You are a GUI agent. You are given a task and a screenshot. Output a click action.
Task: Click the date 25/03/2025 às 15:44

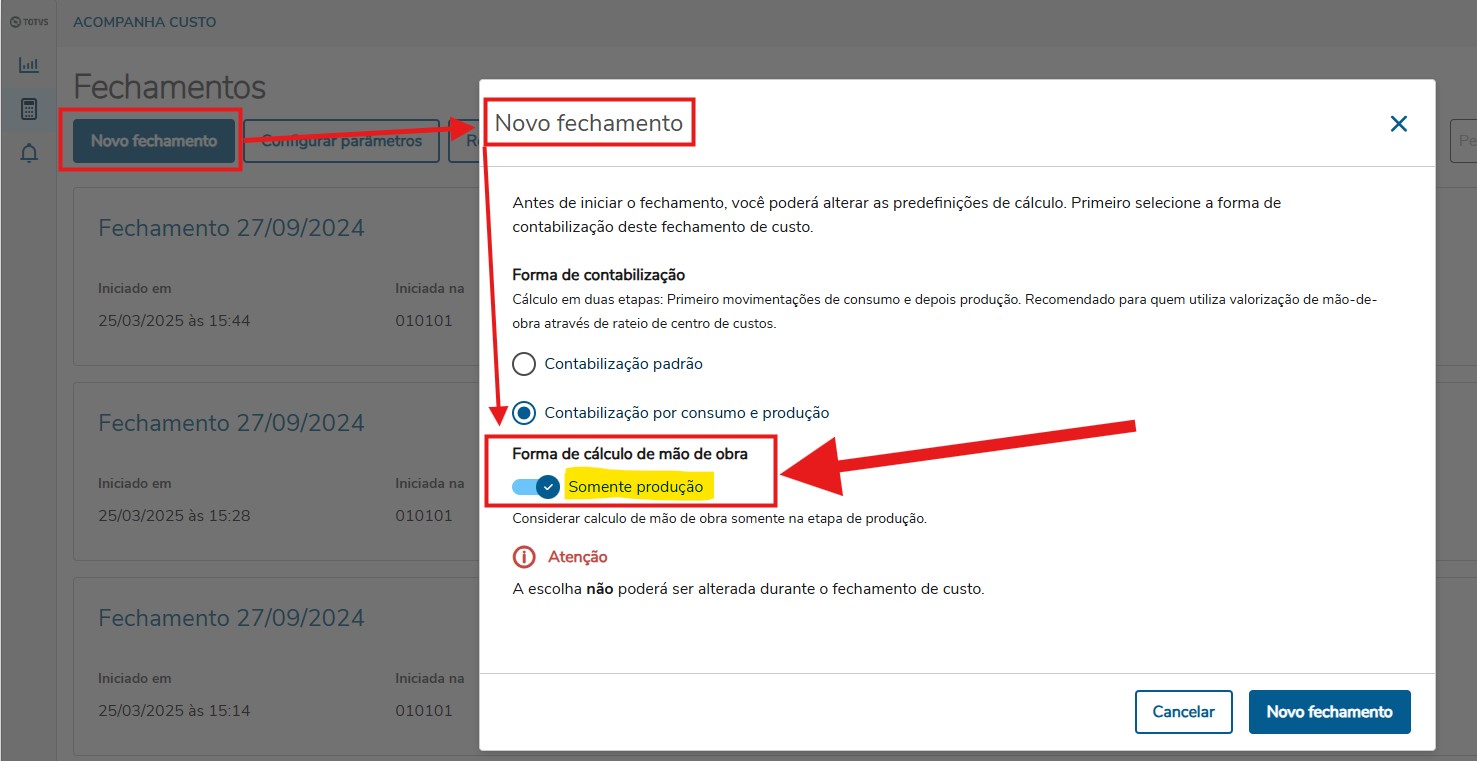(174, 321)
